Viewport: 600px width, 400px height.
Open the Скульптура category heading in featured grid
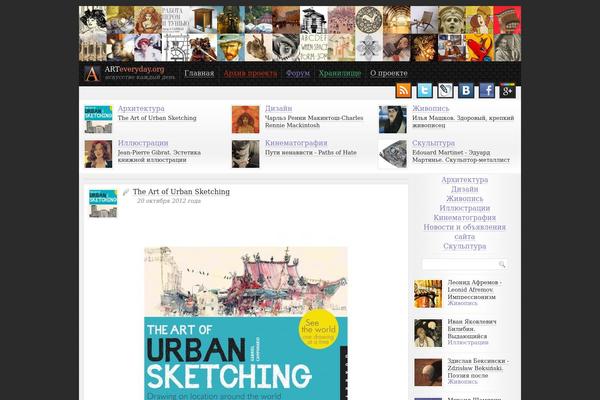(434, 143)
